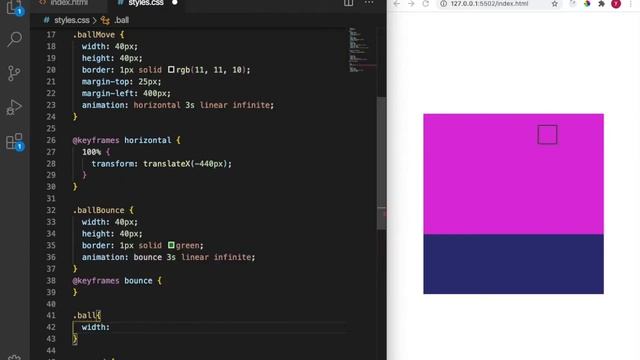Bookmark this page with the star icon
640x360 pixels.
point(554,4)
